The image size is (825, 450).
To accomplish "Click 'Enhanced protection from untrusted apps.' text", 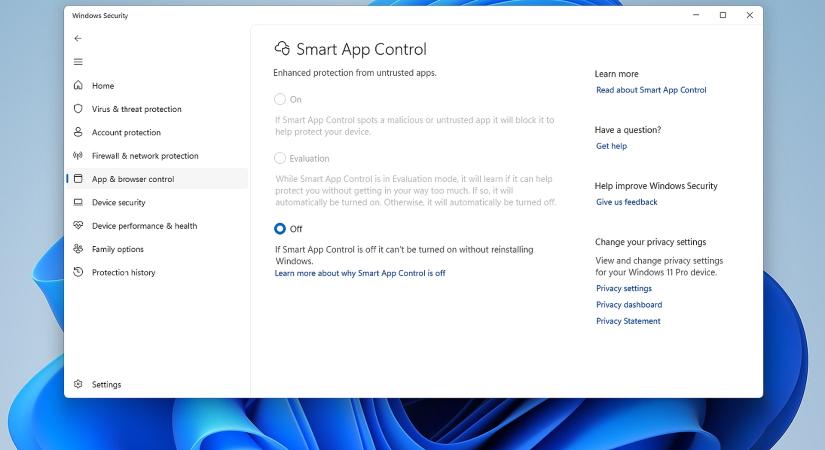I will click(355, 73).
